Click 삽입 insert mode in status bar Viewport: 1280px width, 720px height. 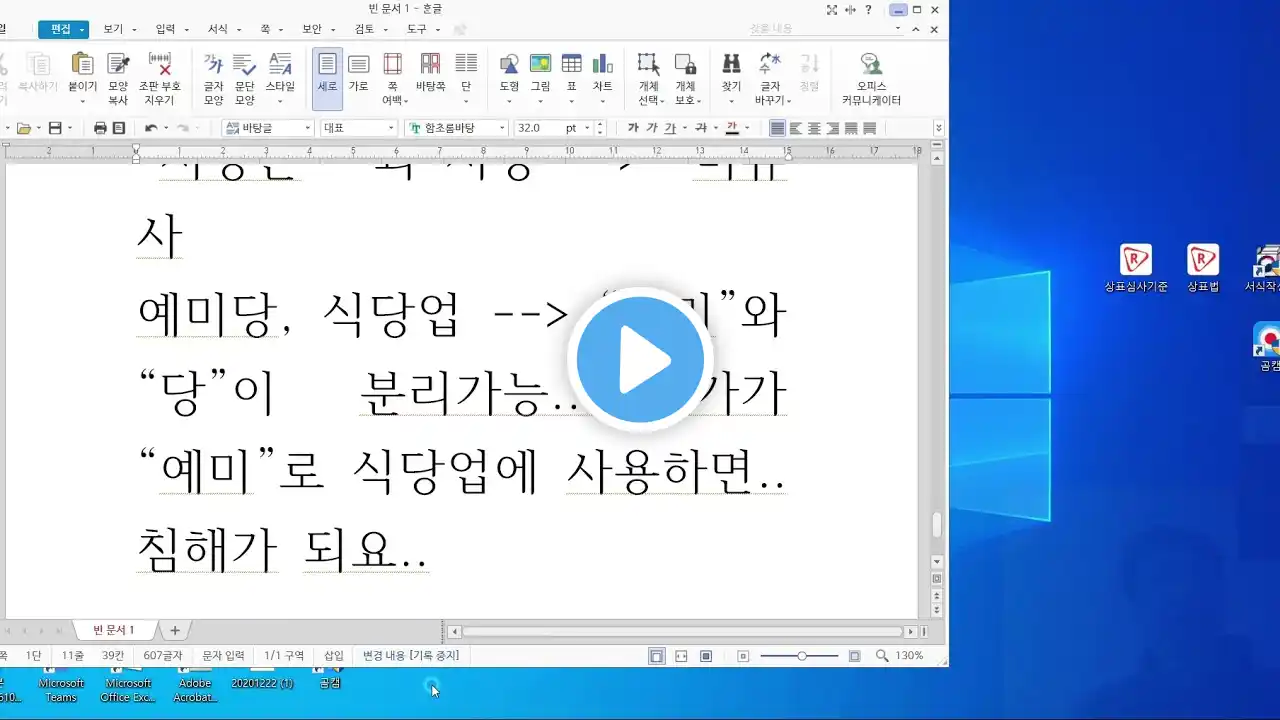[x=333, y=656]
